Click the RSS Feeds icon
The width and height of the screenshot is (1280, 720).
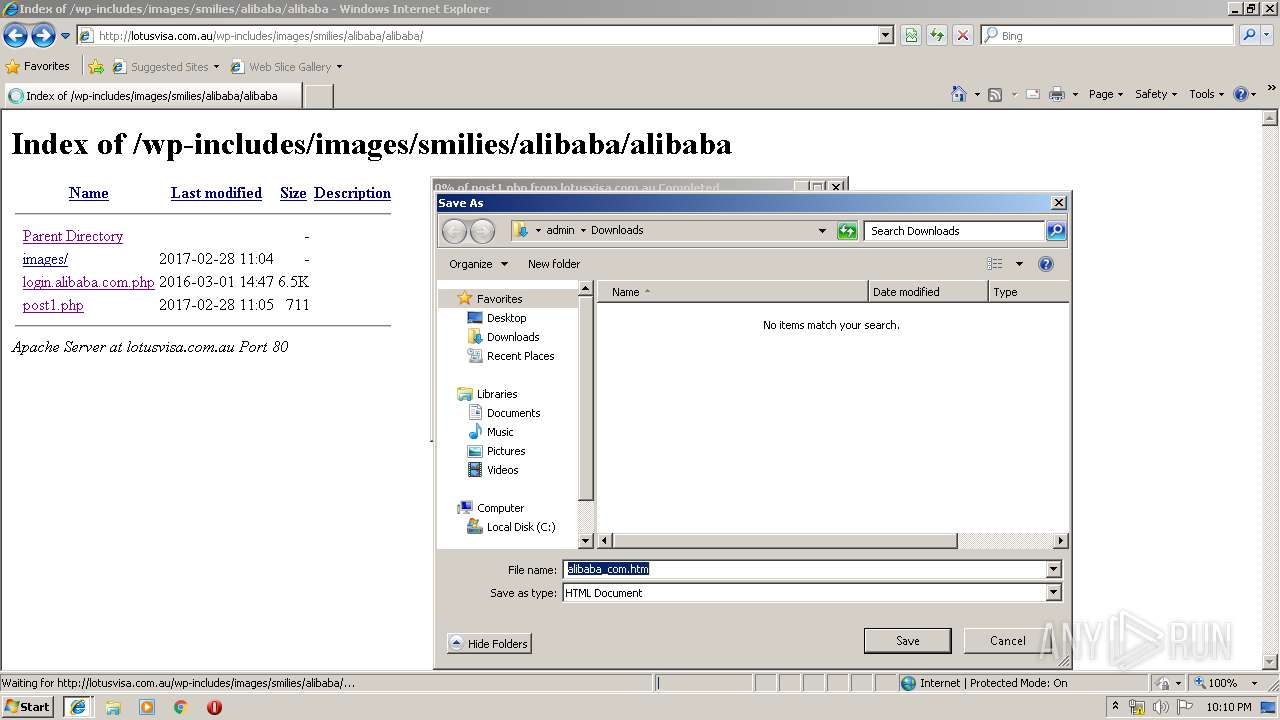click(x=995, y=94)
